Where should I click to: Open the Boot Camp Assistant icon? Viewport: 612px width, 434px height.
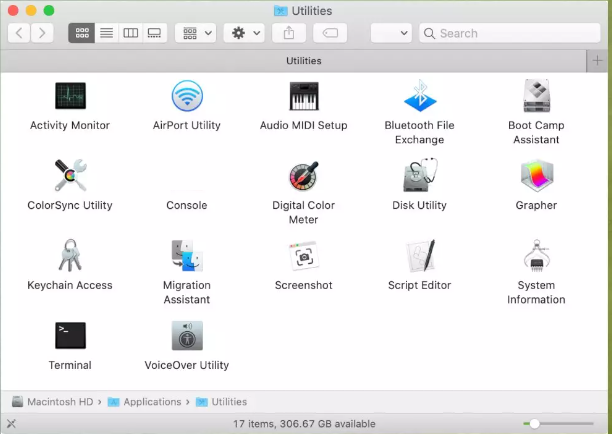click(x=536, y=96)
